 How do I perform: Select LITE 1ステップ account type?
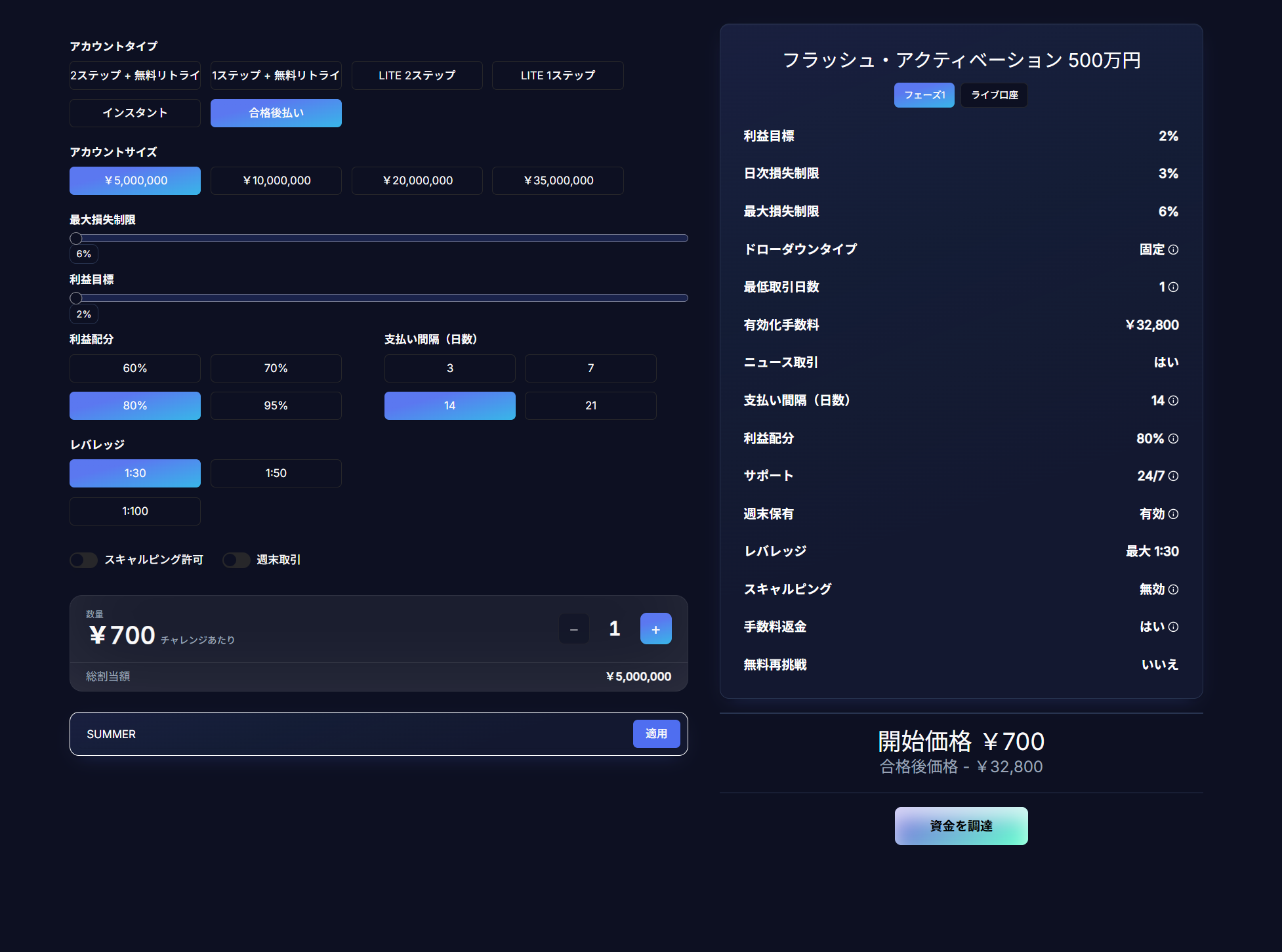558,75
